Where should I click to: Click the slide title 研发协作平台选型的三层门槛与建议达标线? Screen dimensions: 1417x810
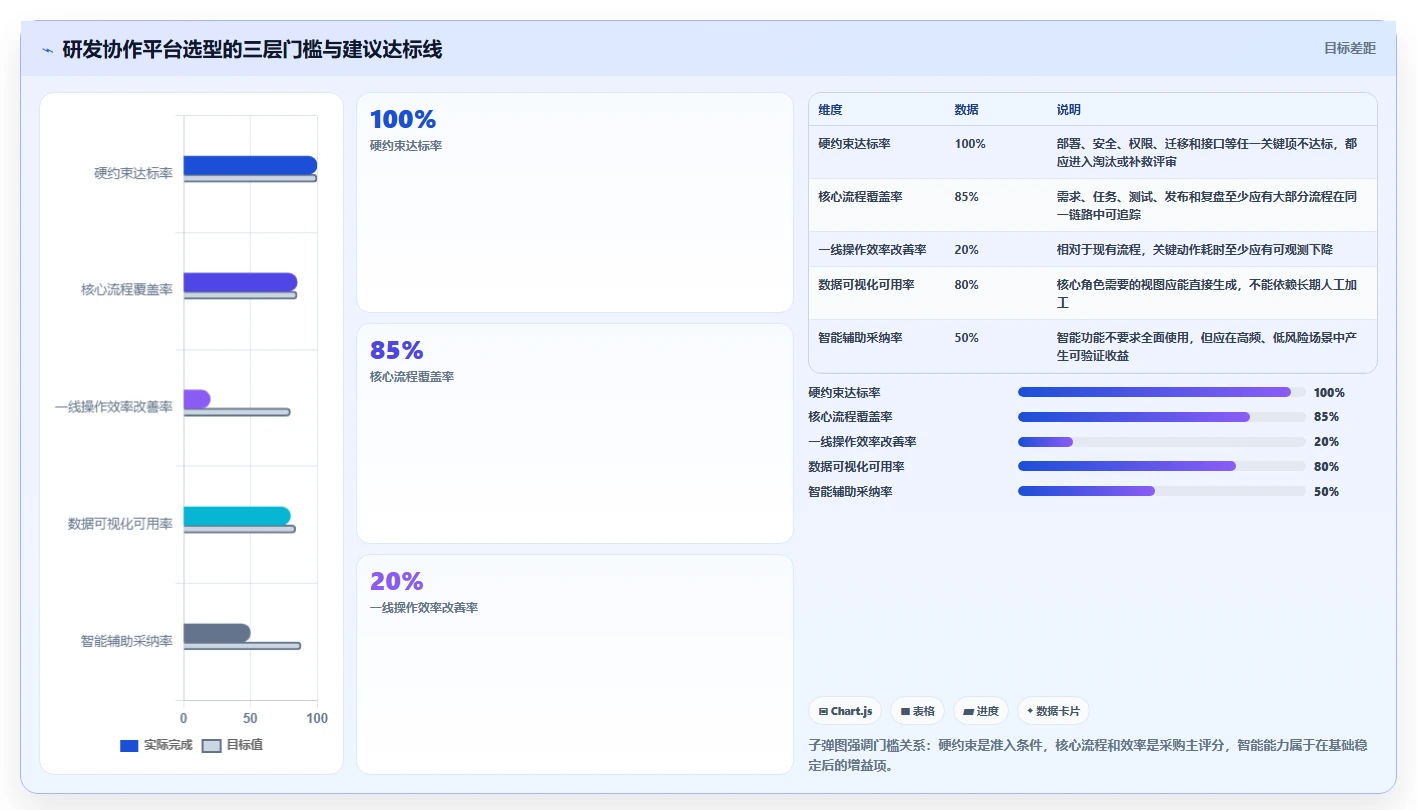(252, 50)
